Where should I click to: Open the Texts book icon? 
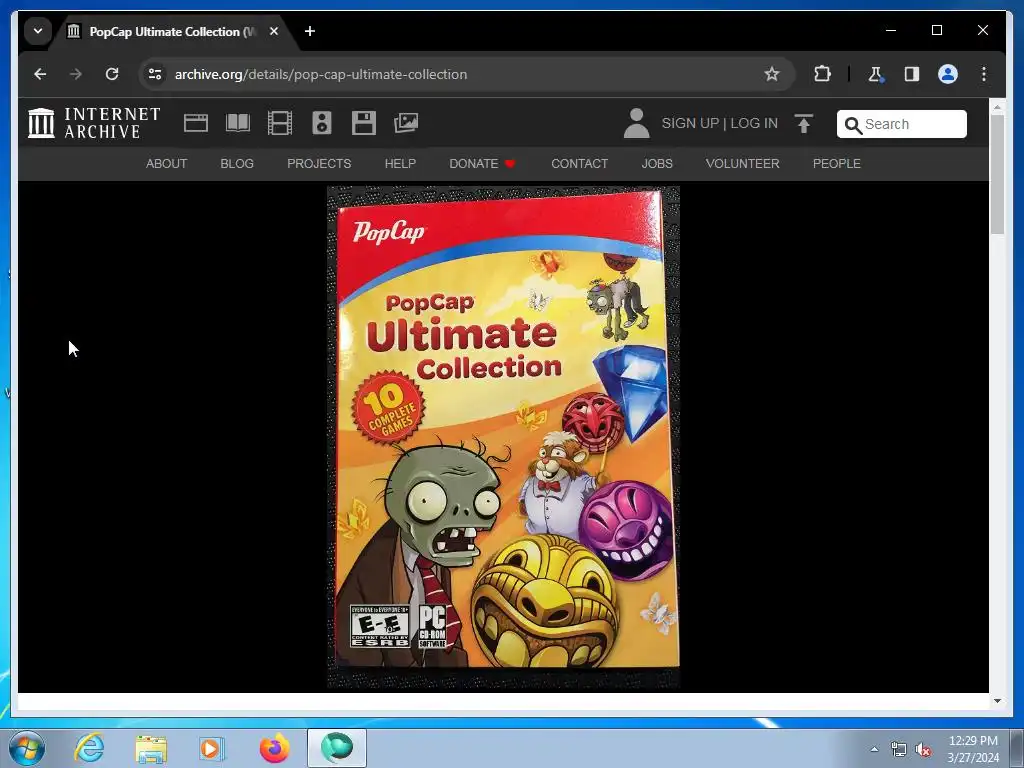(x=238, y=123)
